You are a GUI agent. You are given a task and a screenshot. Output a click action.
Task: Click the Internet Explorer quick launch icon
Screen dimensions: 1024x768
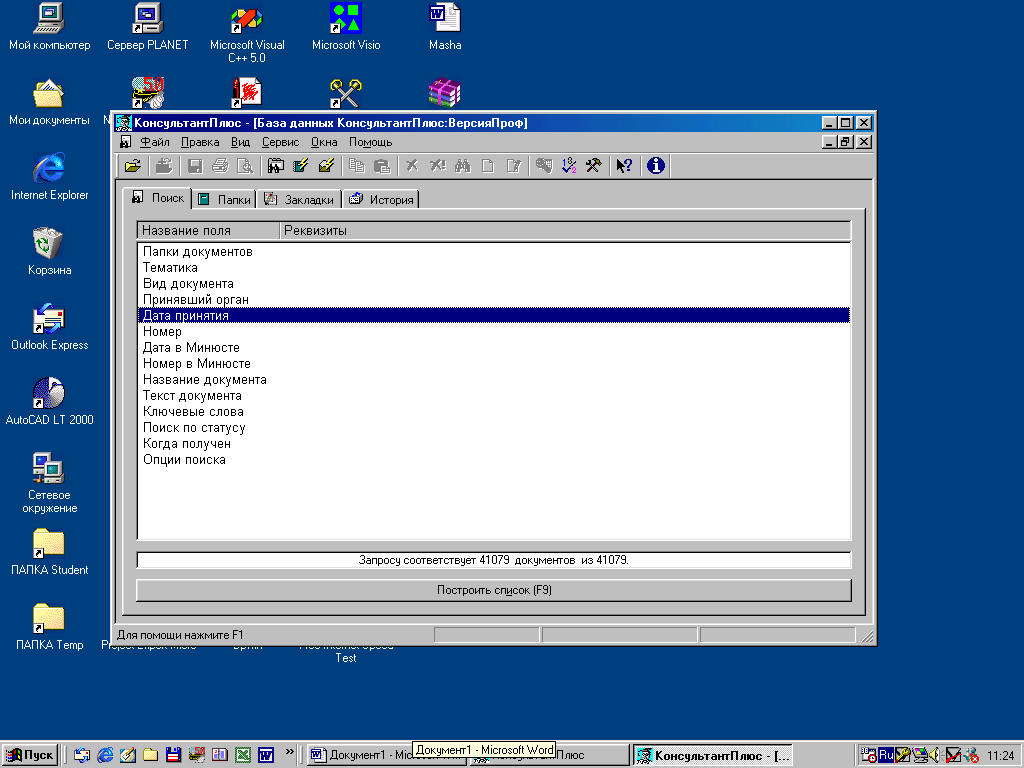(105, 756)
